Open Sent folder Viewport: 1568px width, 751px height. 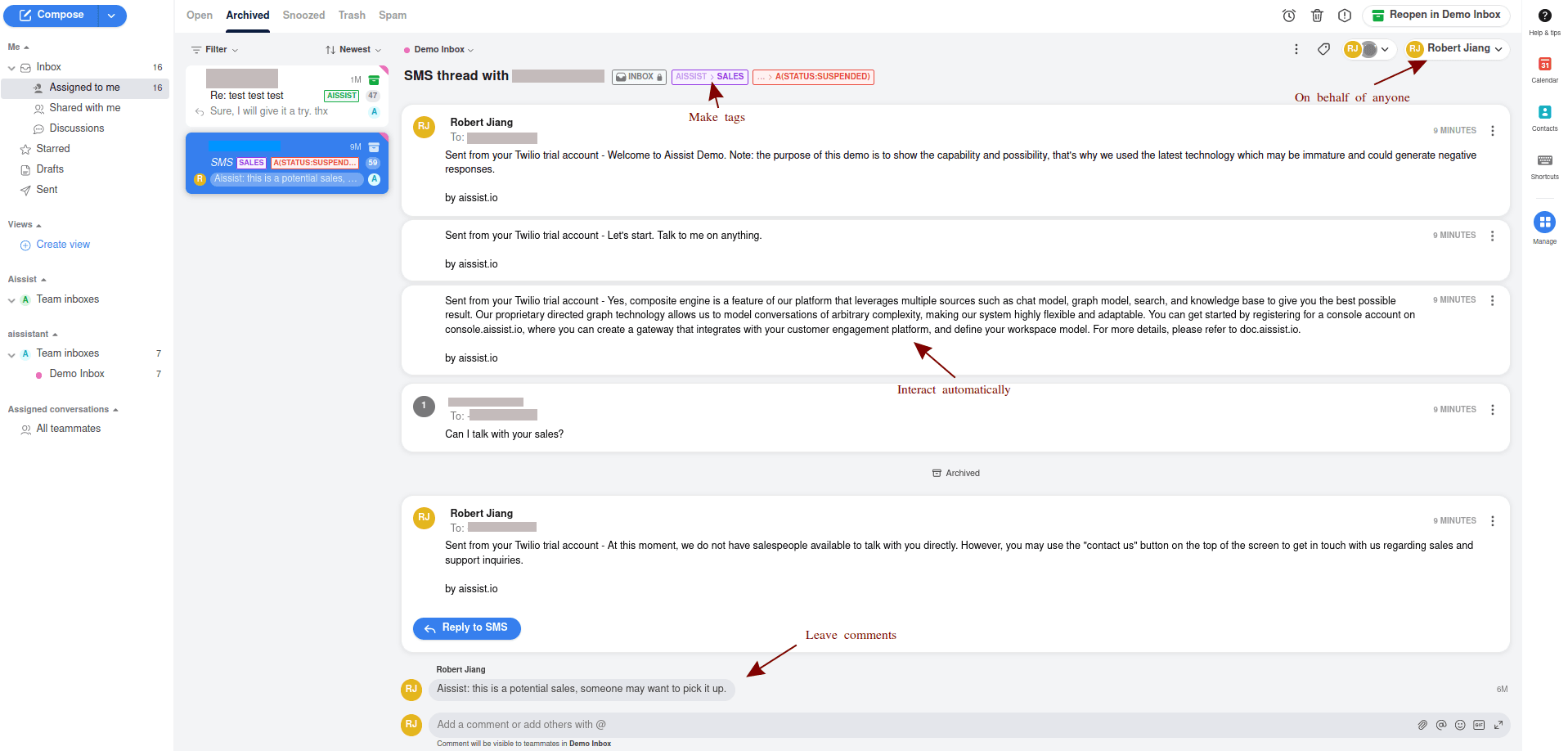tap(47, 190)
